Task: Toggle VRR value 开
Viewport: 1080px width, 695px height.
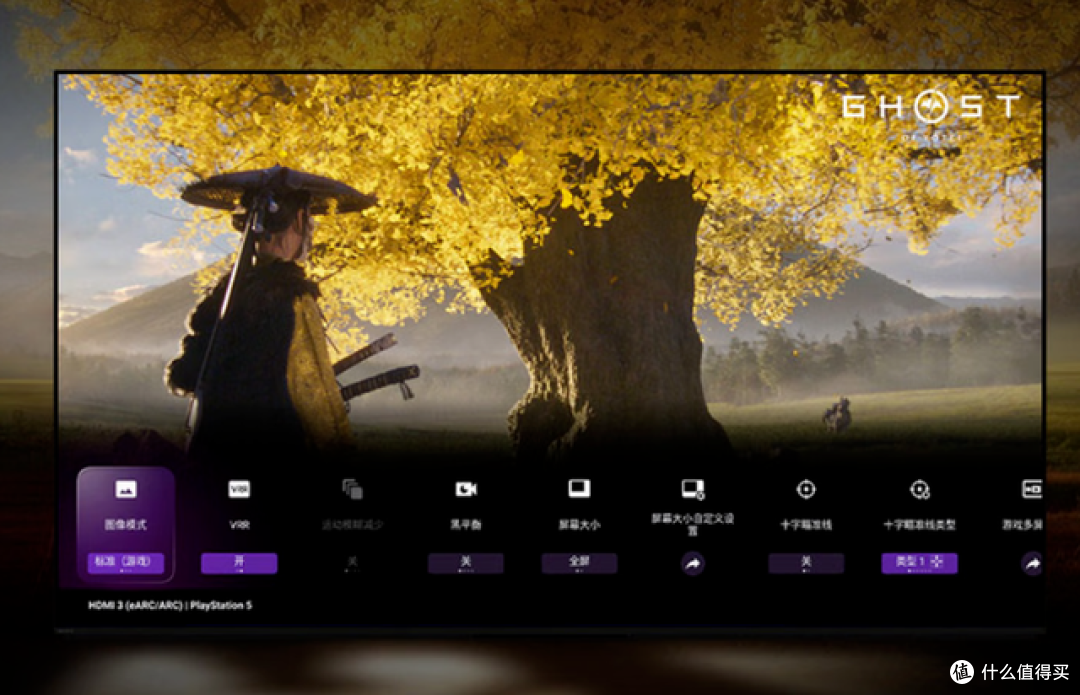Action: coord(239,563)
